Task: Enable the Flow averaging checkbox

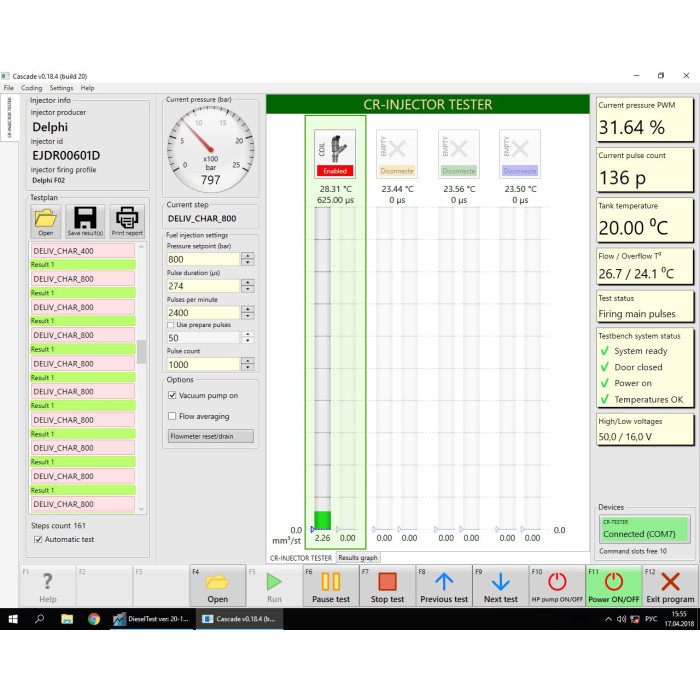Action: click(172, 416)
